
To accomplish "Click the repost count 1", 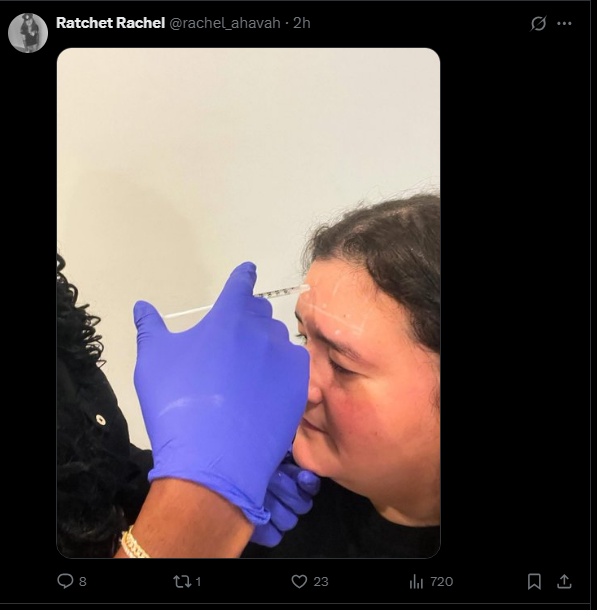I will [x=198, y=582].
